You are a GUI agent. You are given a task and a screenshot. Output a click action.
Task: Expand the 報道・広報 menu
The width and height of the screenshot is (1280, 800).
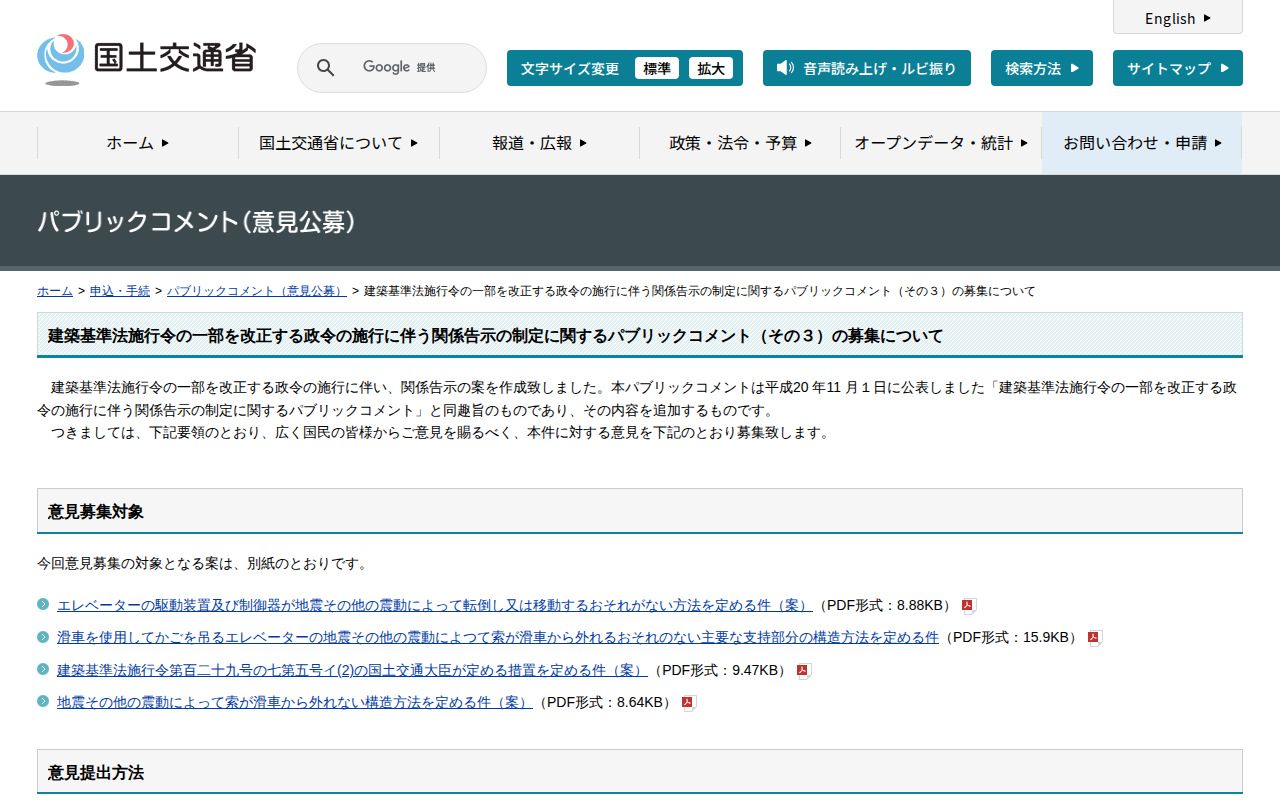click(x=539, y=143)
